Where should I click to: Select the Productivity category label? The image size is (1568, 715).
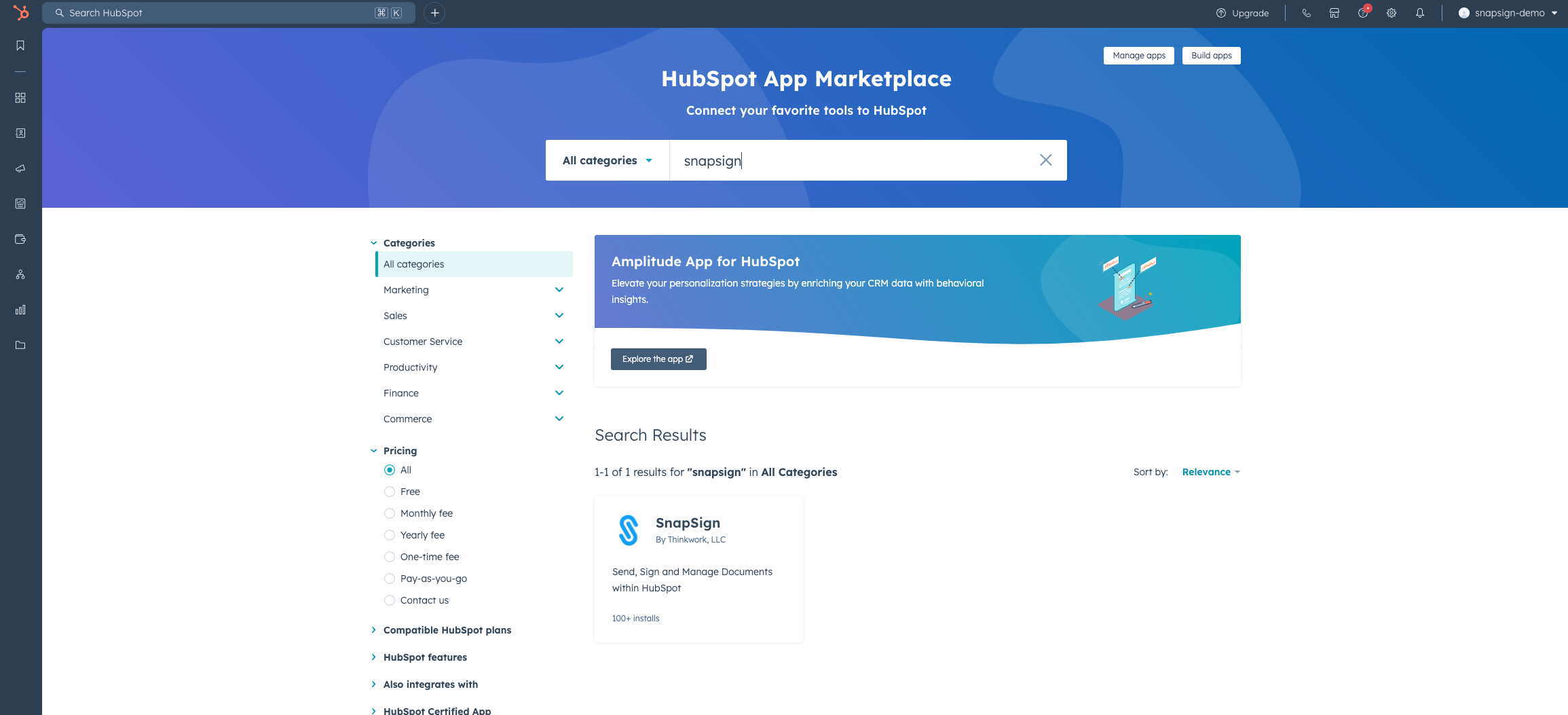(411, 367)
